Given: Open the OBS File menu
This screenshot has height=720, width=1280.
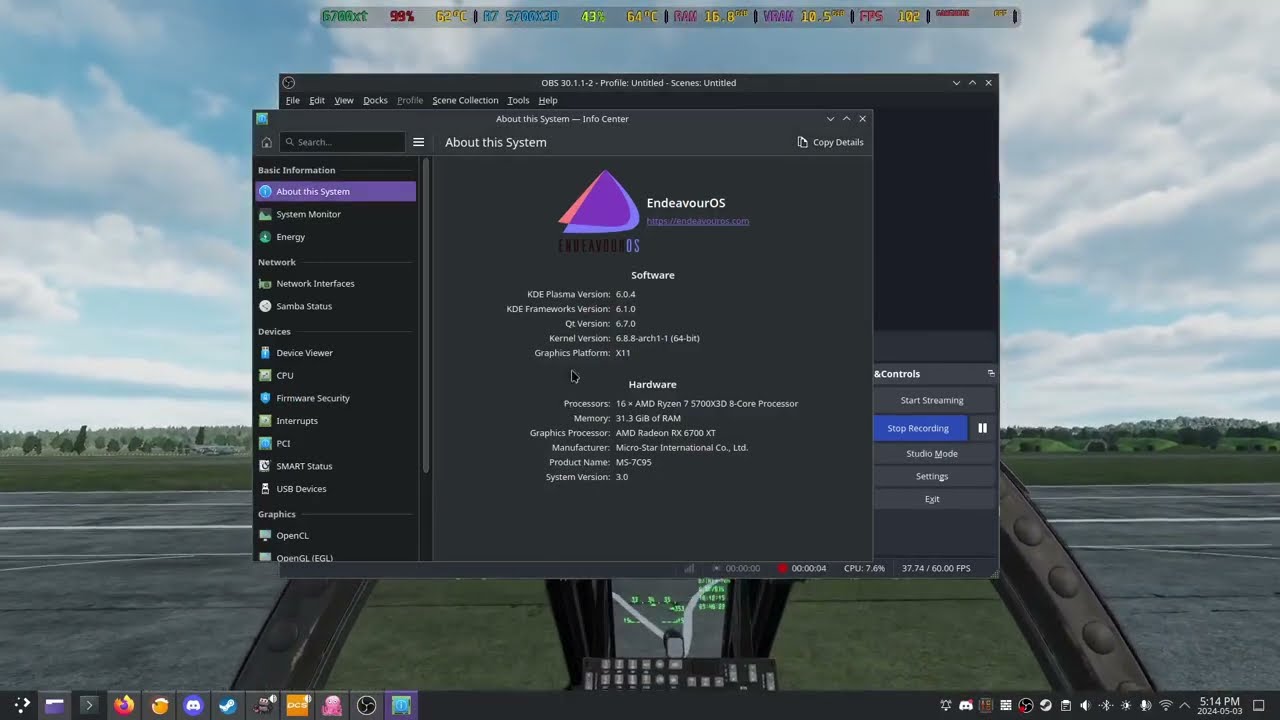Looking at the screenshot, I should pyautogui.click(x=292, y=100).
